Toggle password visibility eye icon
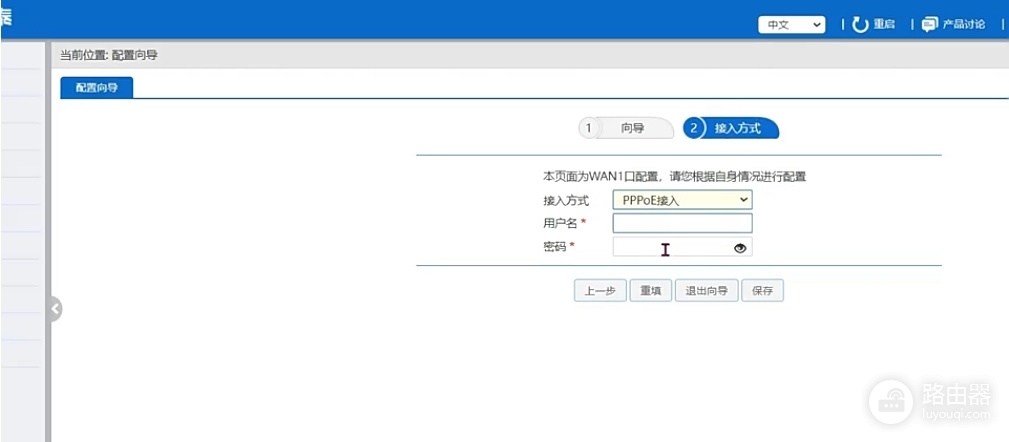Viewport: 1009px width, 442px height. [x=740, y=248]
